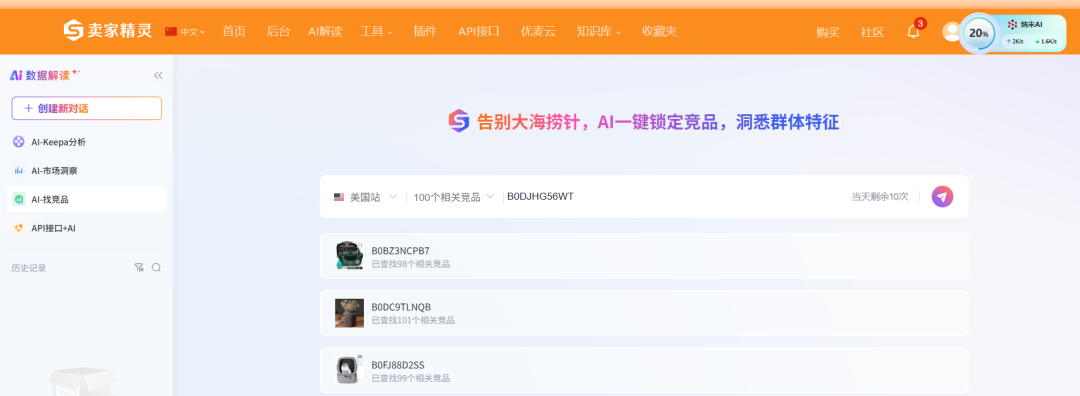Click 已查找99个相关竞品 text
This screenshot has height=396, width=1080.
click(411, 378)
